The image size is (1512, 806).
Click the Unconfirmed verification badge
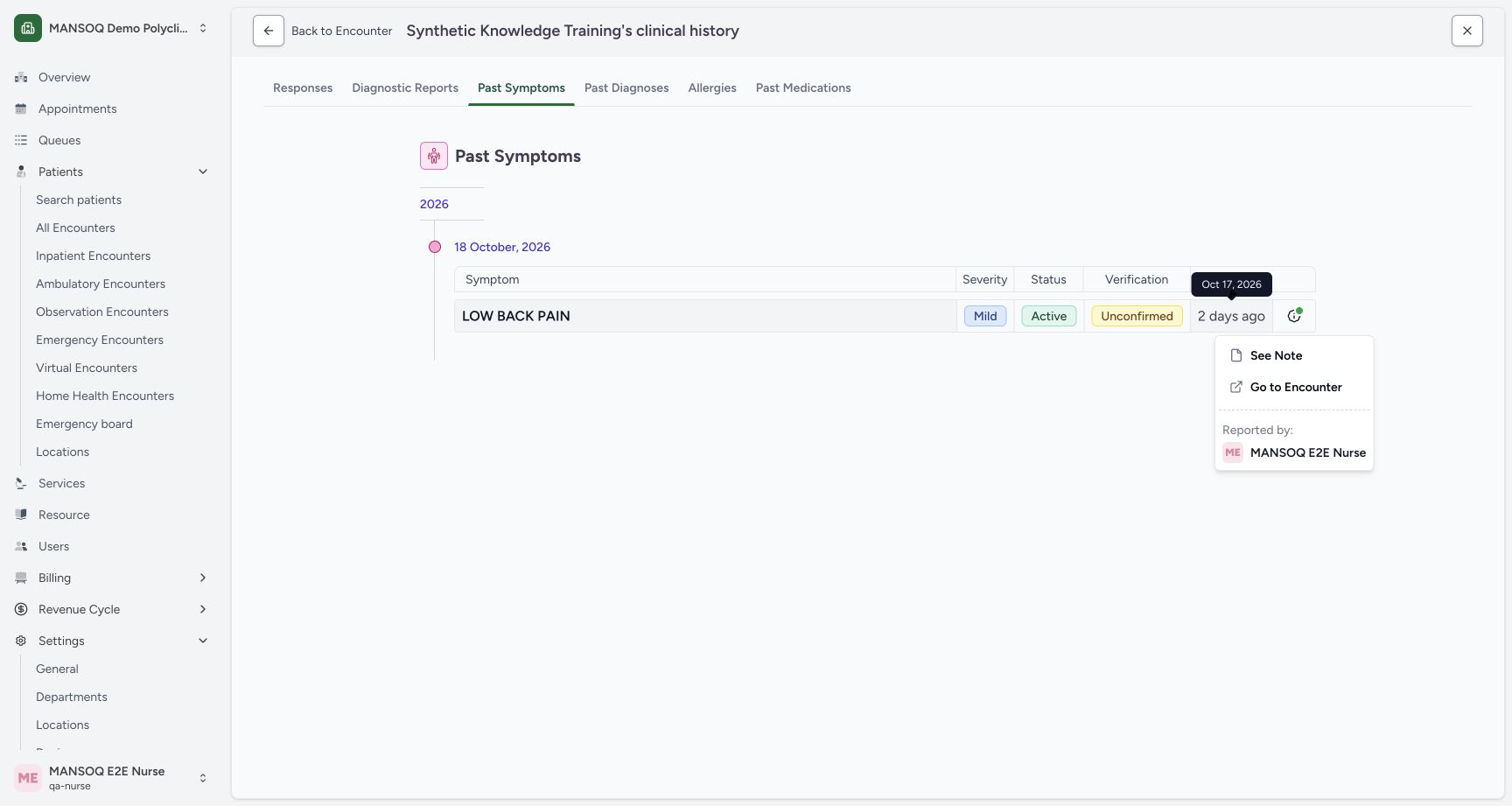click(1137, 316)
